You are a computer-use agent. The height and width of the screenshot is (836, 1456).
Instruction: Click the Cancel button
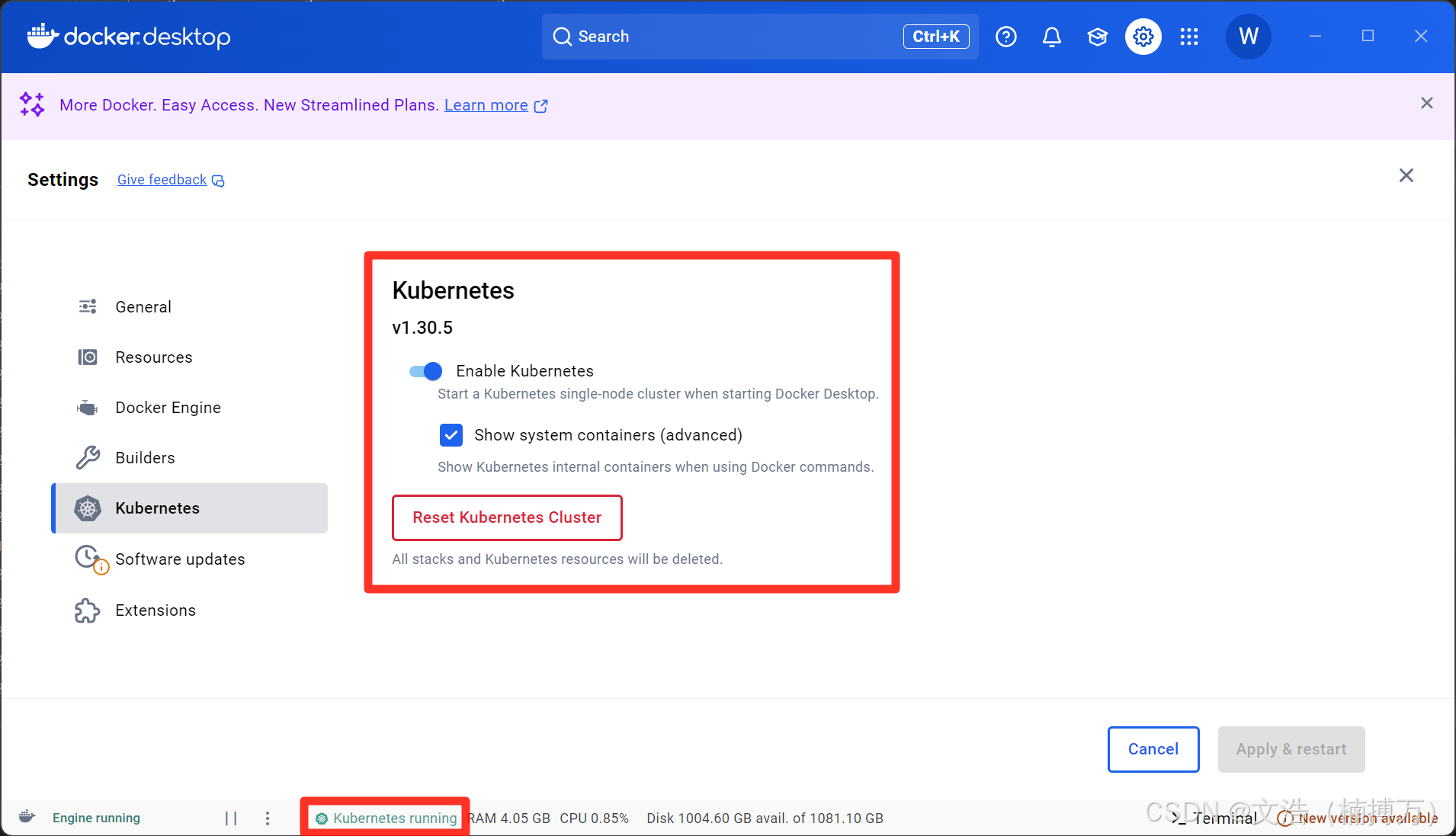coord(1153,749)
